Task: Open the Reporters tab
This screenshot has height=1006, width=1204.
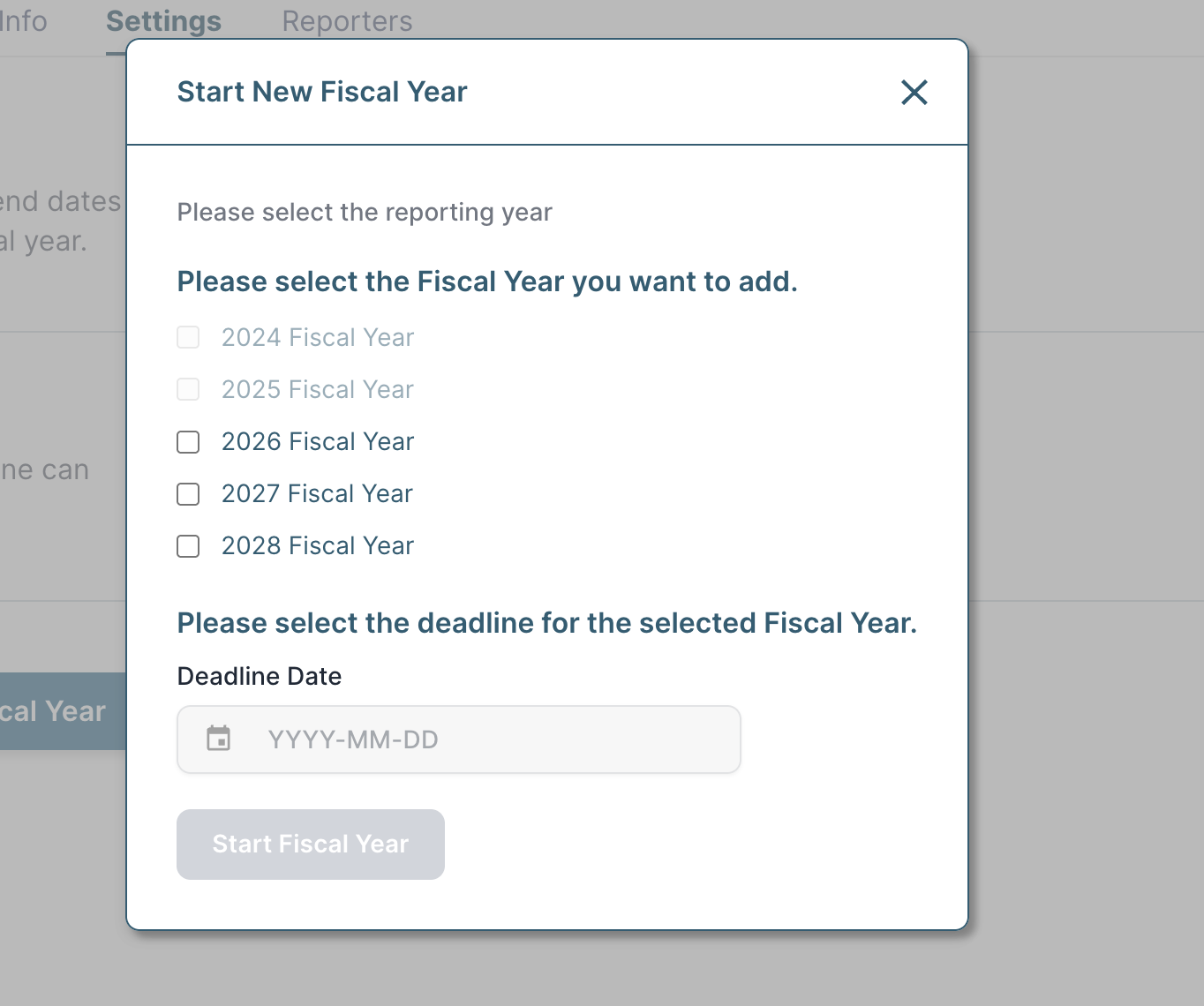Action: (347, 21)
